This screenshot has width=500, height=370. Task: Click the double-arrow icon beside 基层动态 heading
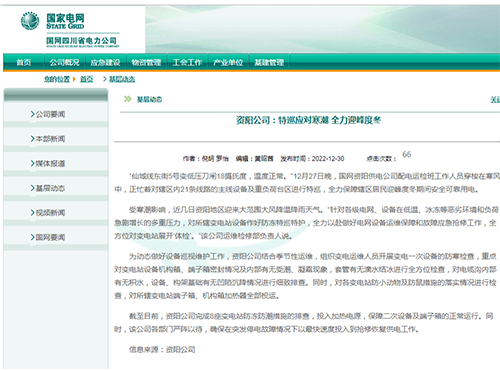point(128,99)
